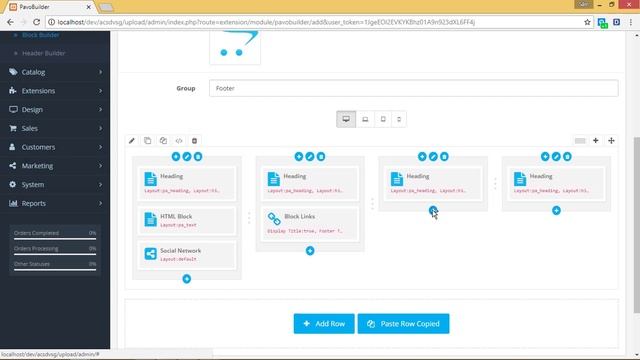Select Heading widget in first column
640x360 pixels.
coord(187,183)
